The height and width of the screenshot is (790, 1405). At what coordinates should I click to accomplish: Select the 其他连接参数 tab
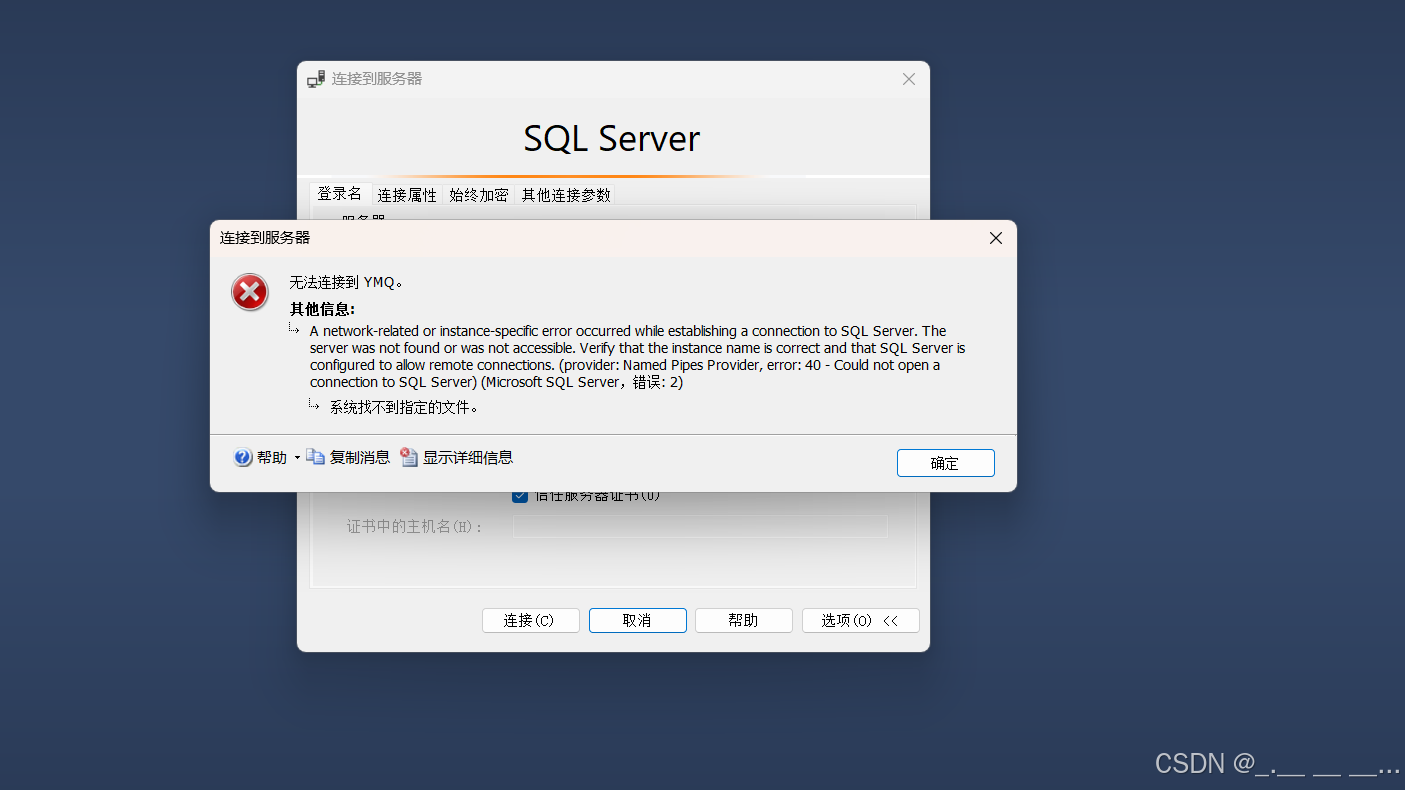pos(566,194)
